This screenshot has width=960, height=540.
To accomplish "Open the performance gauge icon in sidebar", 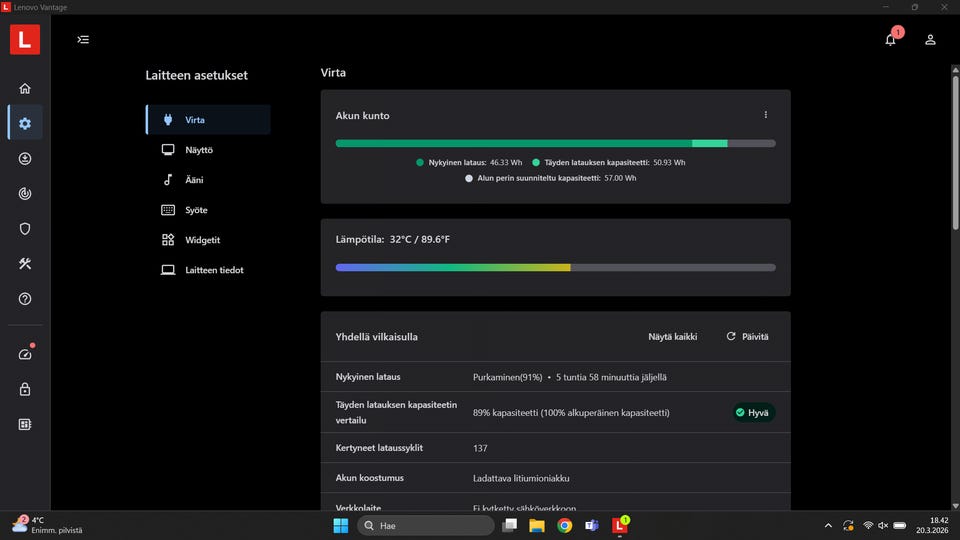I will (x=25, y=354).
